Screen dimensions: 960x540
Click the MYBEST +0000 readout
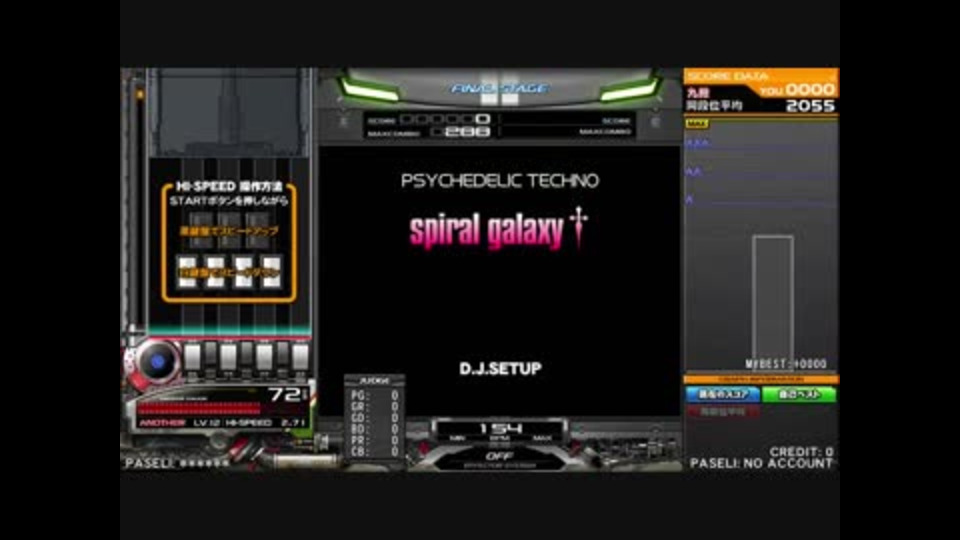click(786, 364)
